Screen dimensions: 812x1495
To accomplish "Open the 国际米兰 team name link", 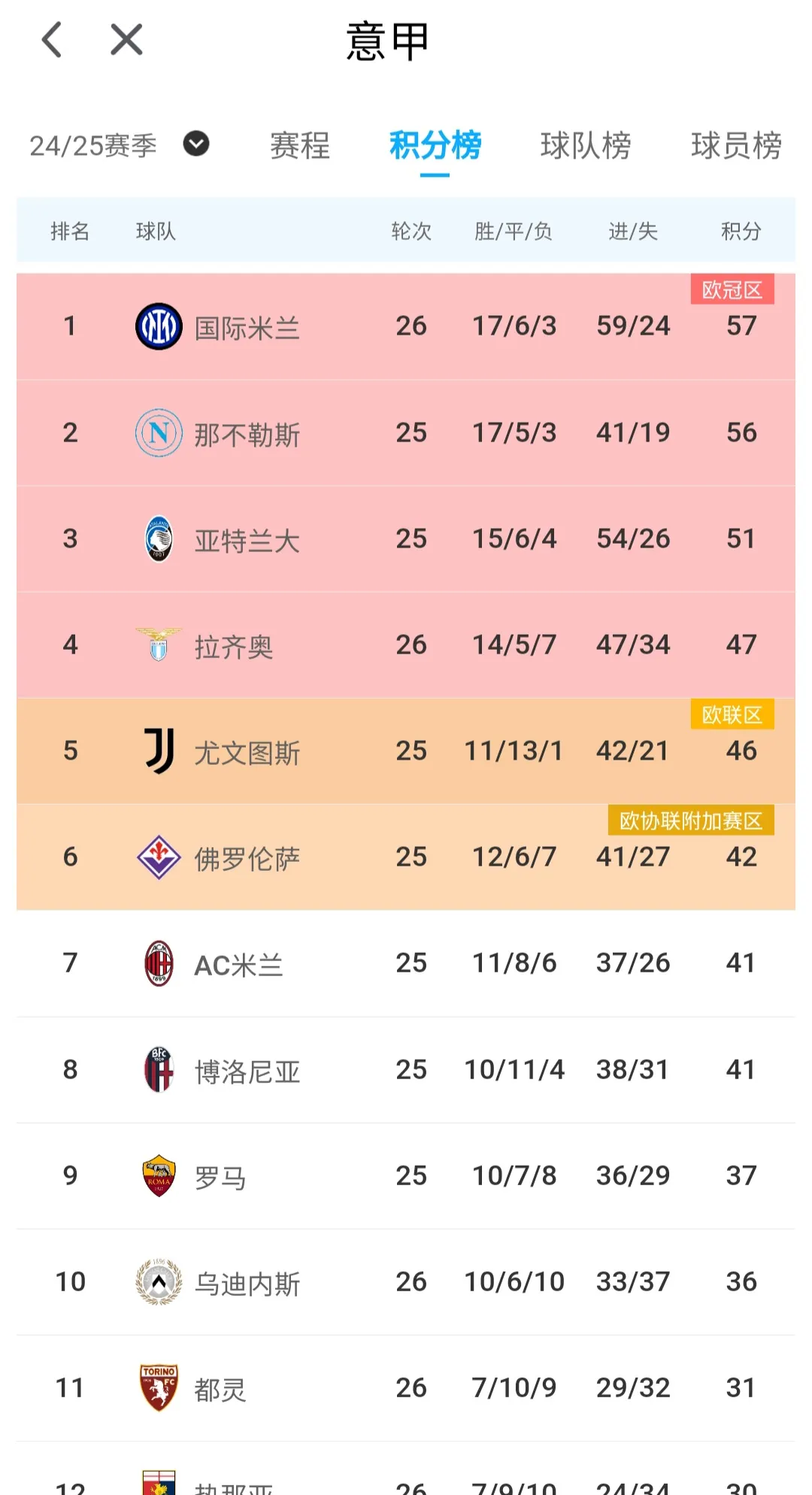I will pos(247,329).
